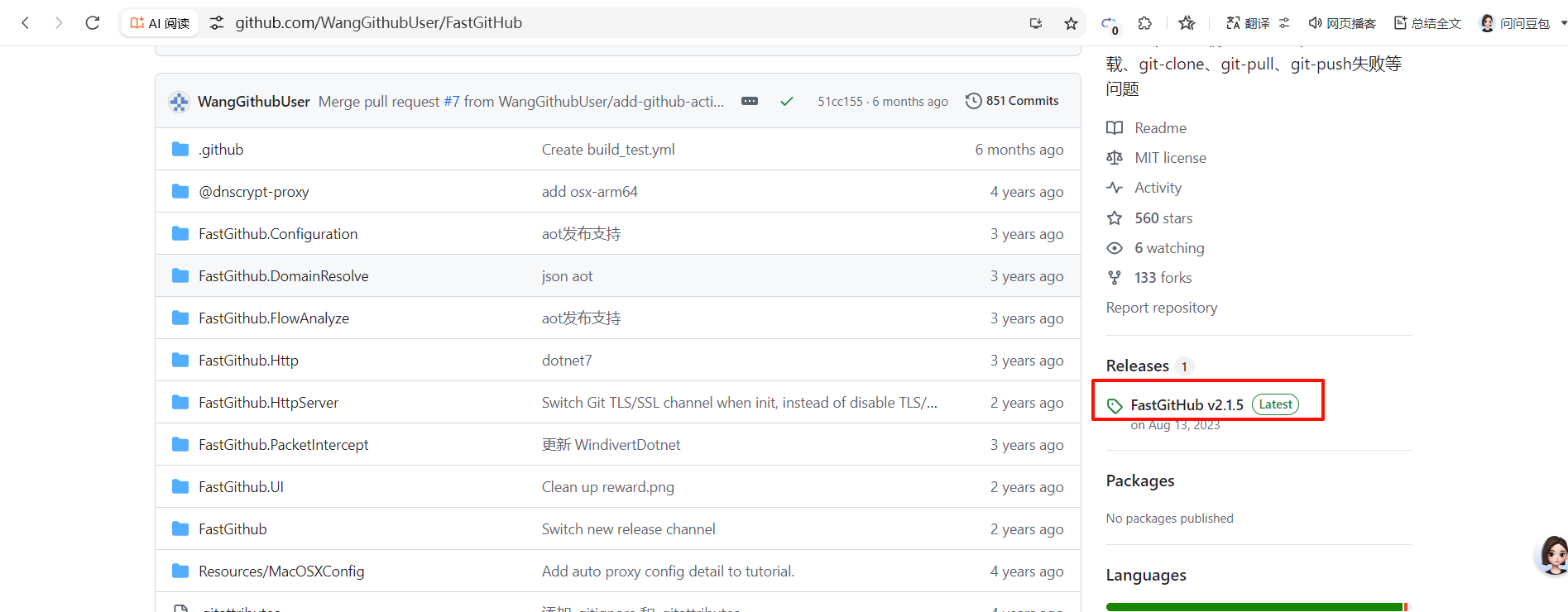This screenshot has width=1568, height=612.
Task: Click the site information icon in address bar
Action: [x=217, y=23]
